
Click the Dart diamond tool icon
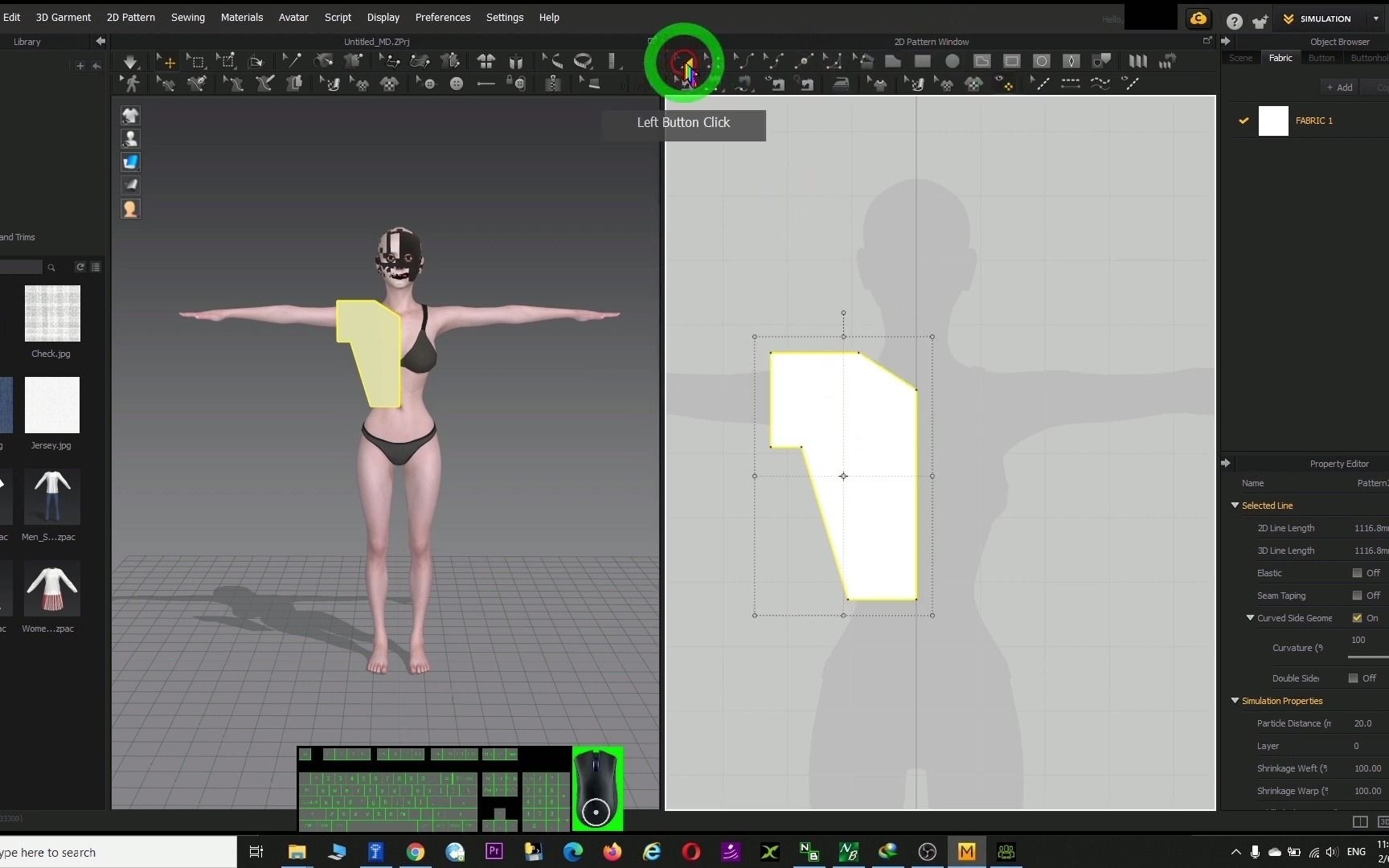point(1071,61)
